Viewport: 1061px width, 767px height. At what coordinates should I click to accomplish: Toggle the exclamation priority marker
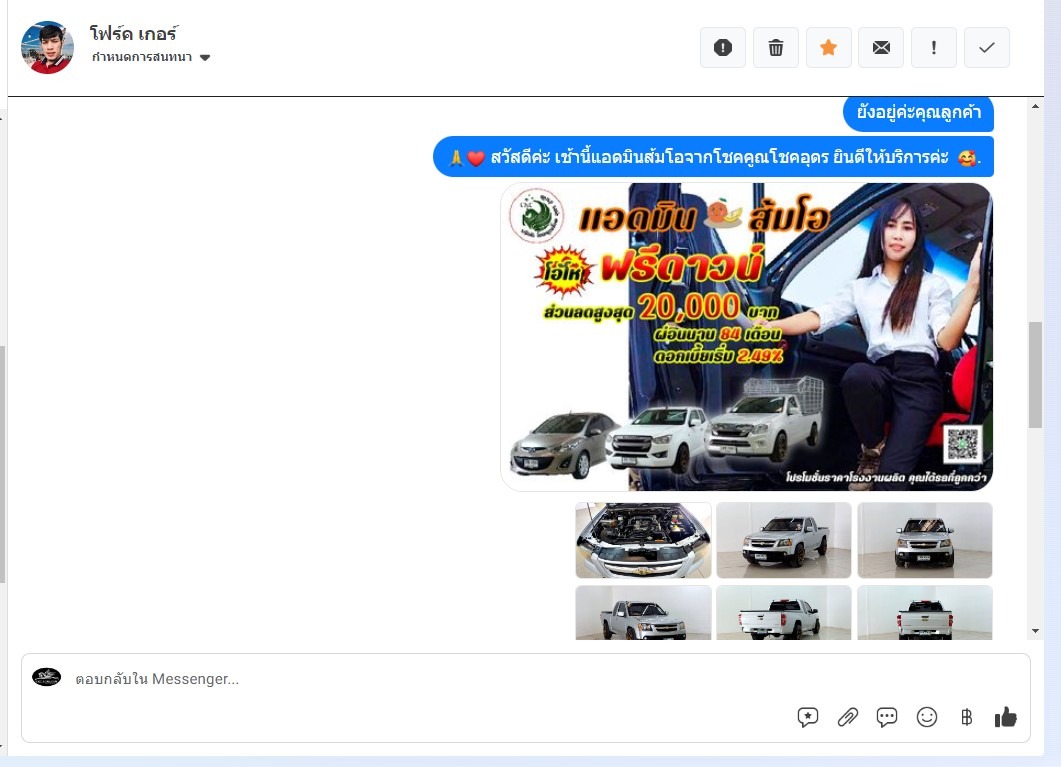pyautogui.click(x=934, y=47)
